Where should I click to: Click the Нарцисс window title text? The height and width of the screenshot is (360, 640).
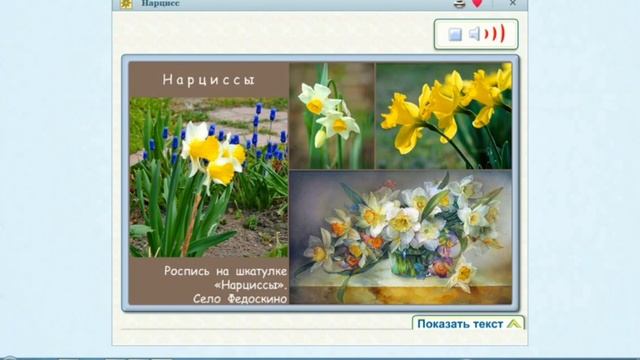(160, 3)
